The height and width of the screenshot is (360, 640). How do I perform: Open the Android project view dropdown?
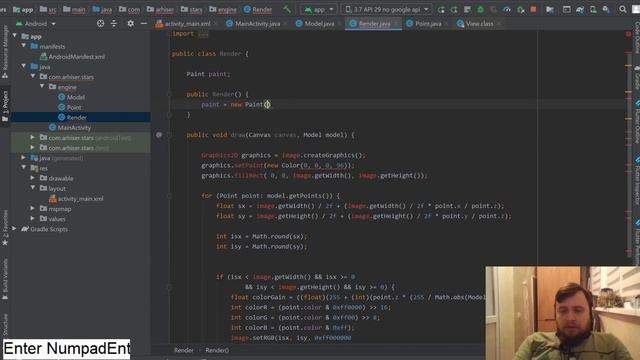tap(36, 24)
